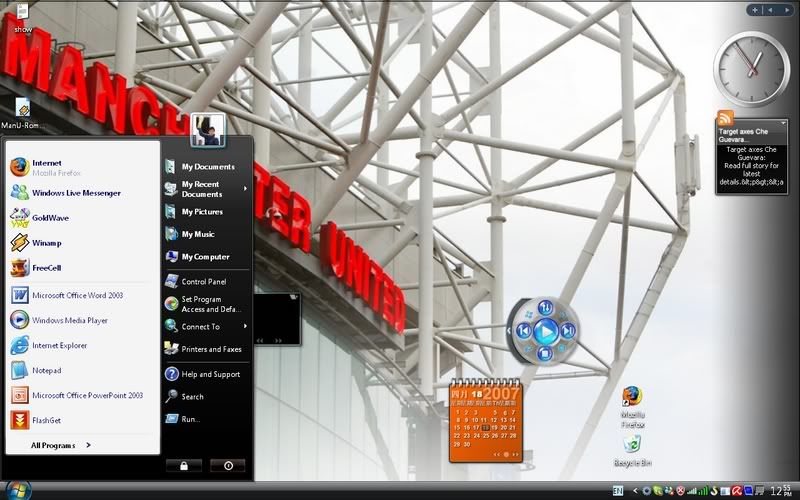Click the power button in Start menu
The height and width of the screenshot is (500, 800).
tap(228, 465)
